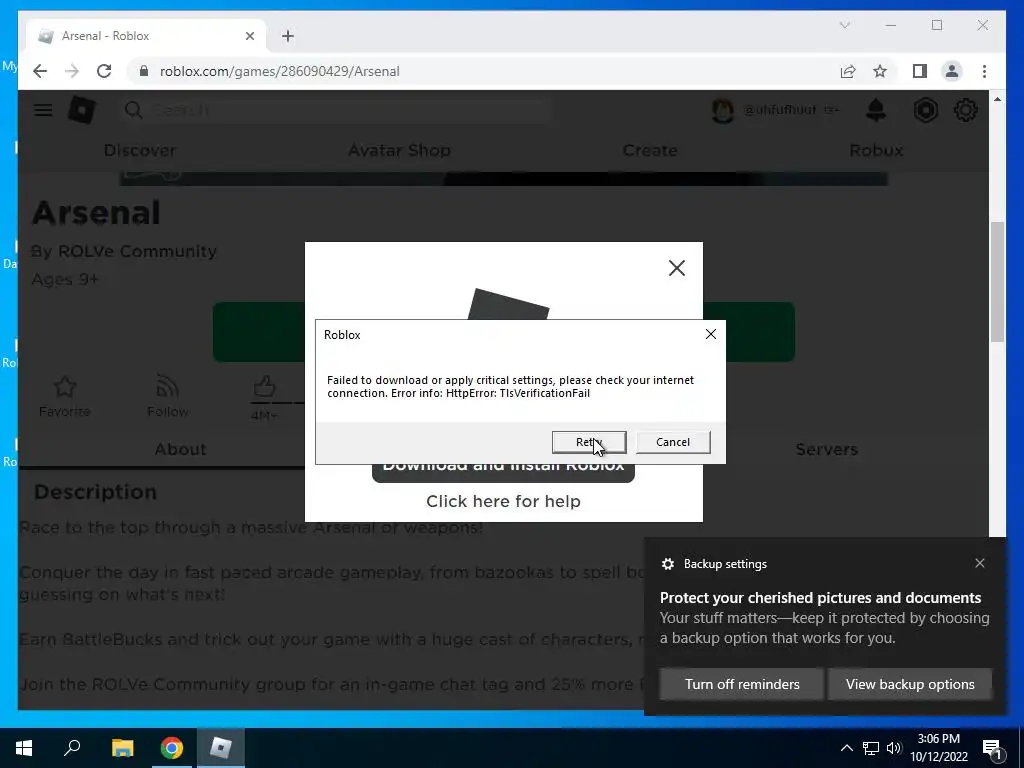
Task: Open ROLVe Community creator link
Action: 137,251
